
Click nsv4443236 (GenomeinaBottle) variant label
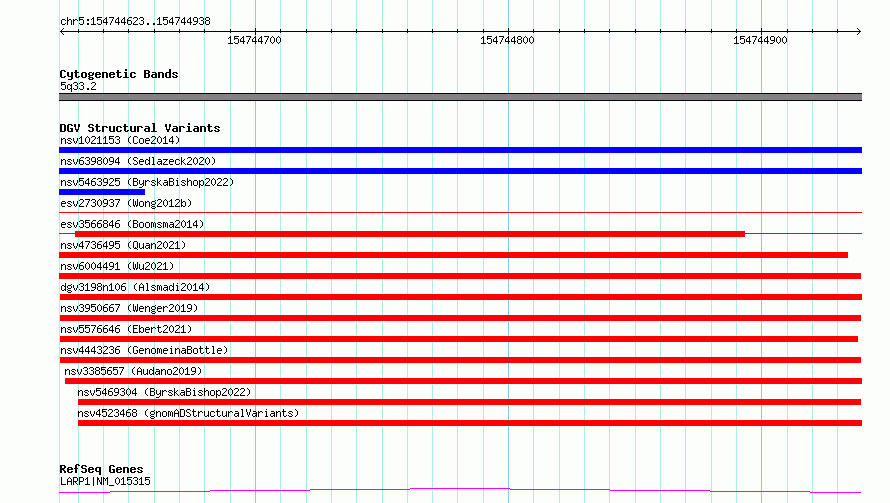pos(144,350)
